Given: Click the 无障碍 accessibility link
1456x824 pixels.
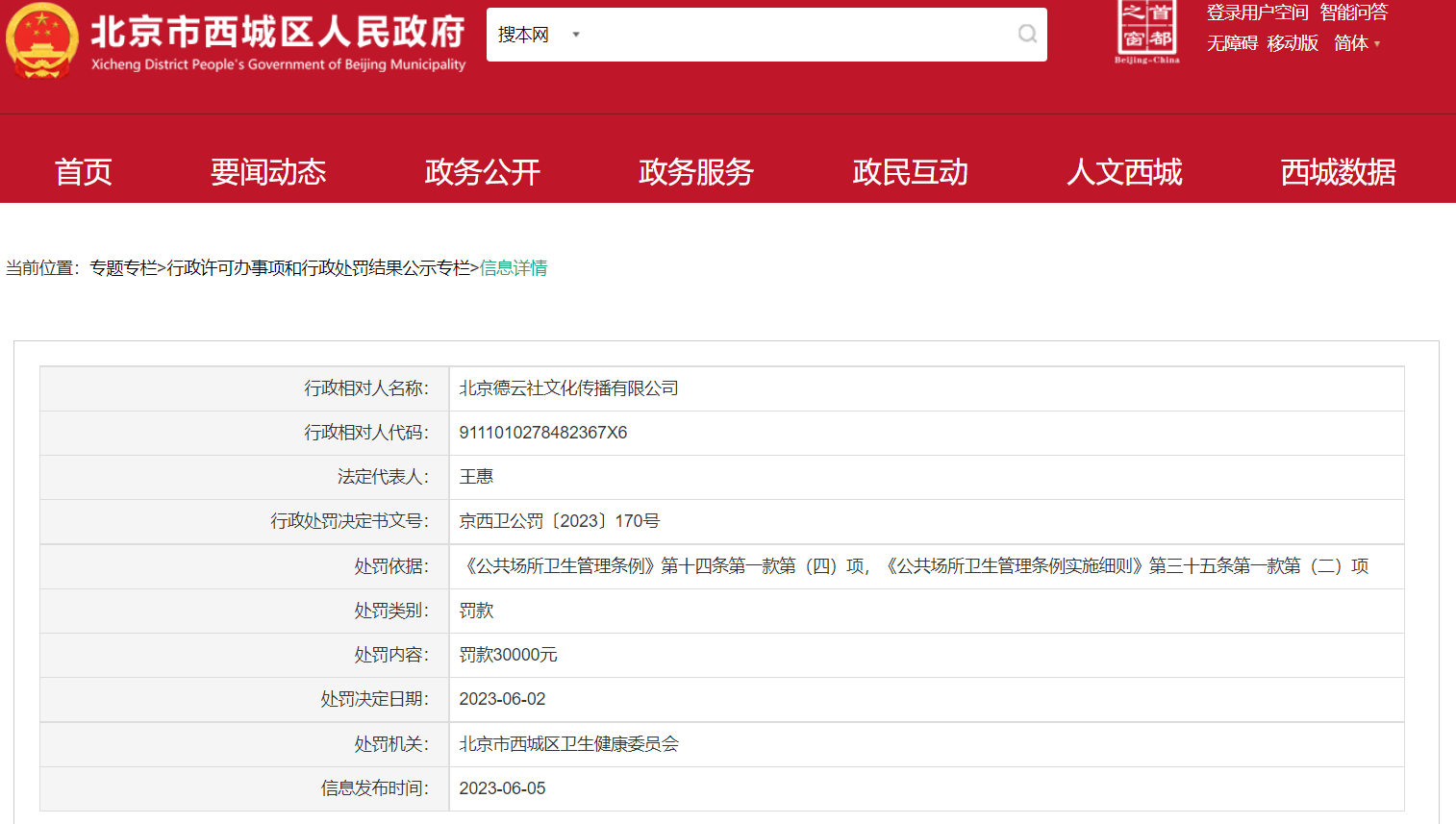Looking at the screenshot, I should point(1232,43).
